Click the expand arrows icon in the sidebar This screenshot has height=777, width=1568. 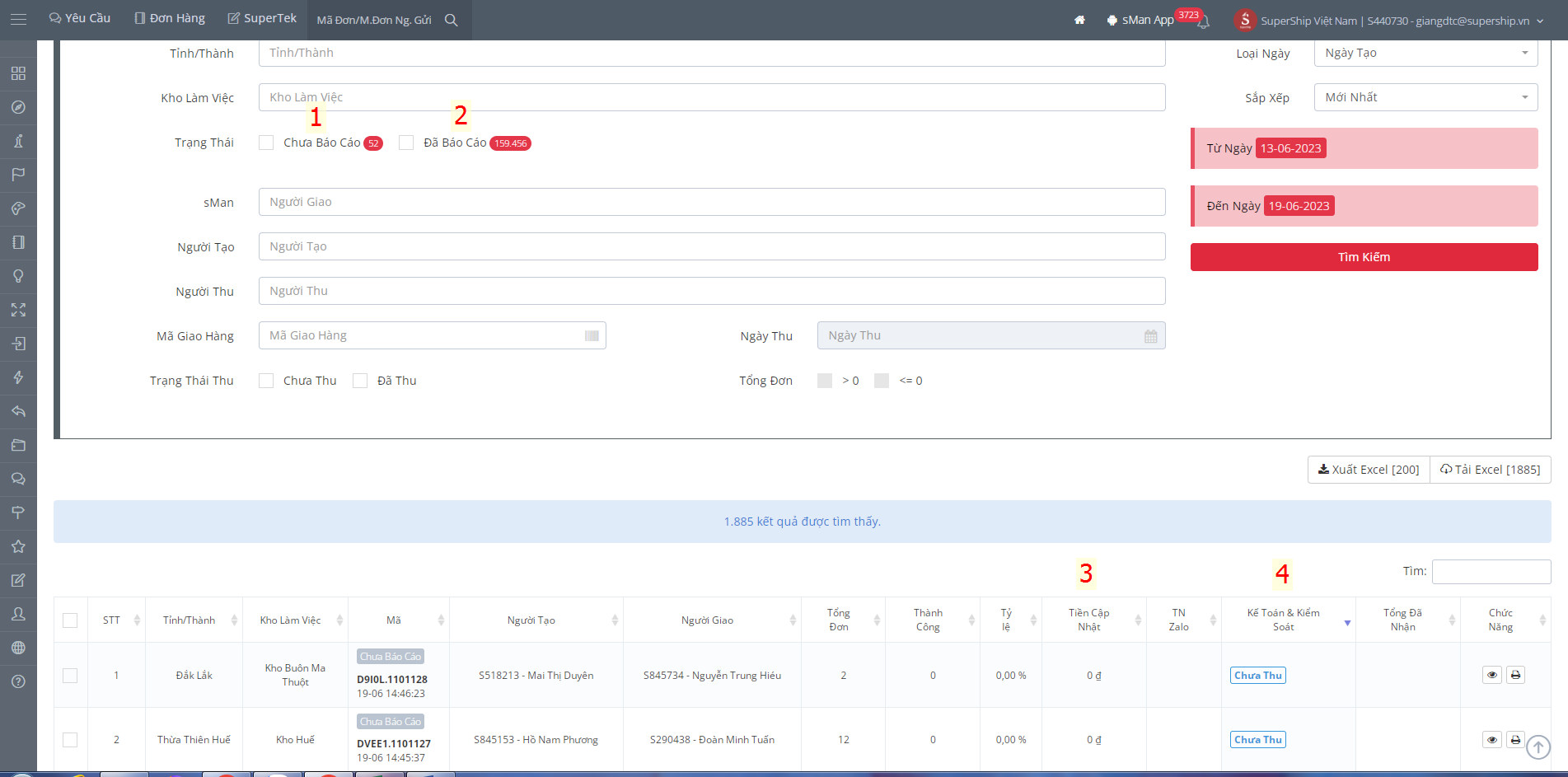[18, 310]
